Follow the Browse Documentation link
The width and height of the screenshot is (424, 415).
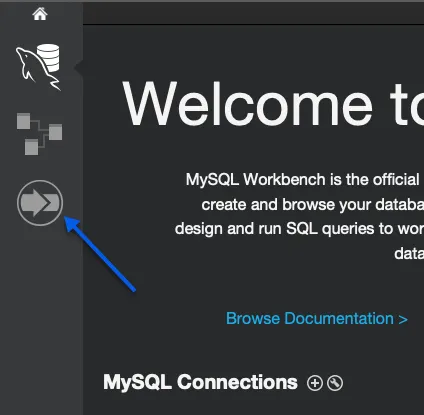(x=317, y=318)
